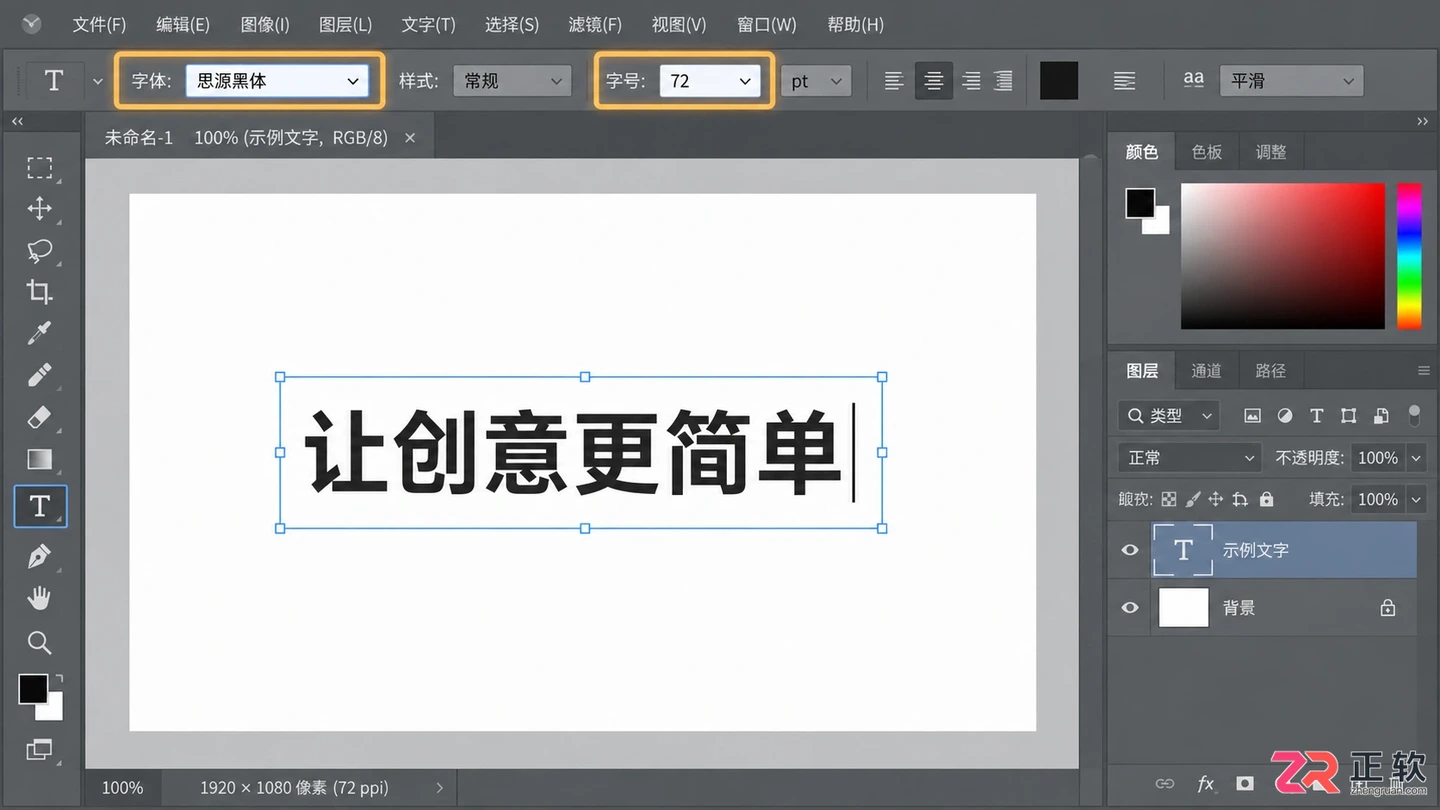Viewport: 1440px width, 810px height.
Task: Expand the 填充 fill slider arrow
Action: (1416, 499)
